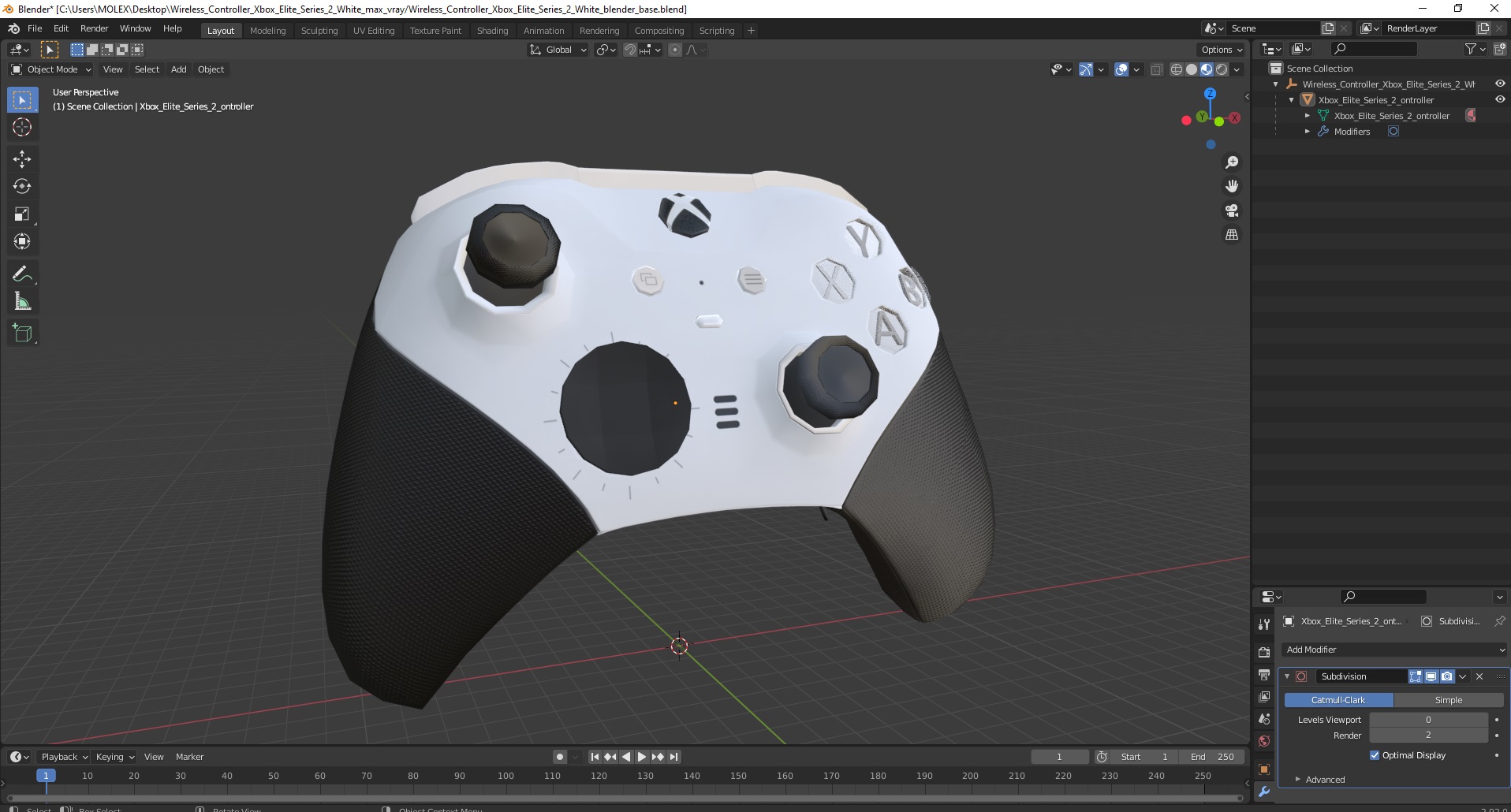Switch to the UV Editing workspace tab
Image resolution: width=1511 pixels, height=812 pixels.
374,31
